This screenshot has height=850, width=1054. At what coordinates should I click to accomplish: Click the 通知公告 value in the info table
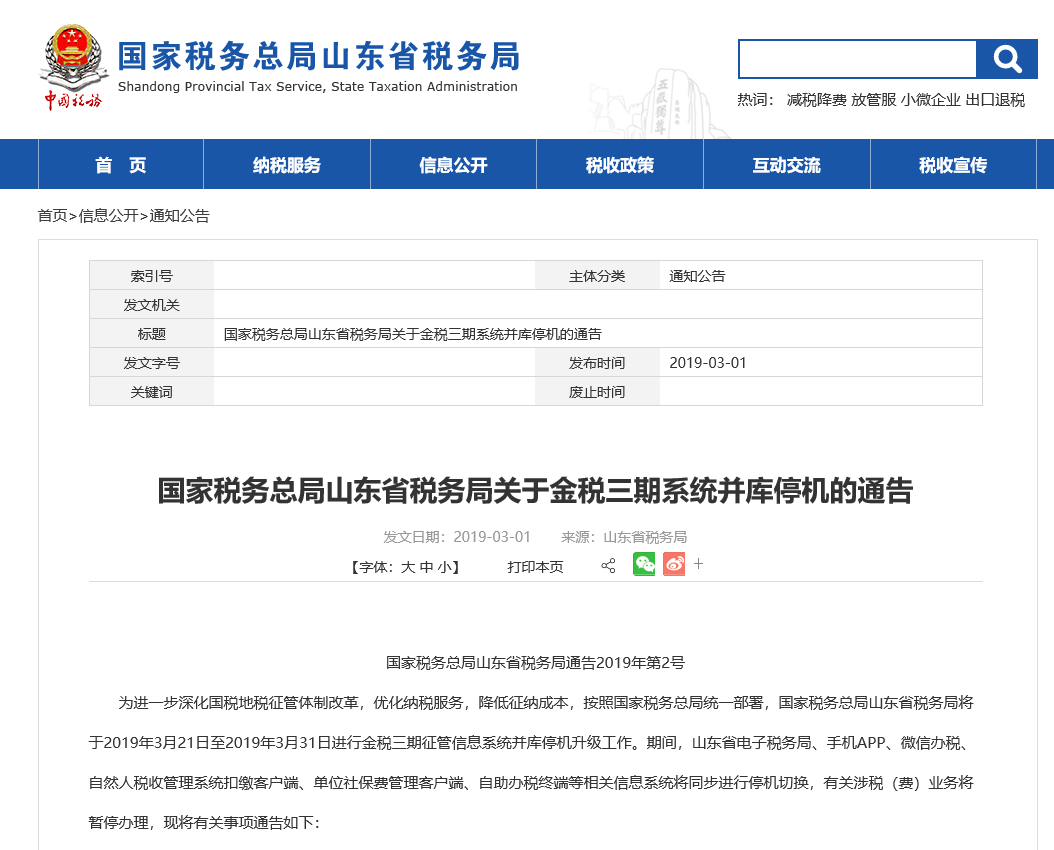coord(697,276)
